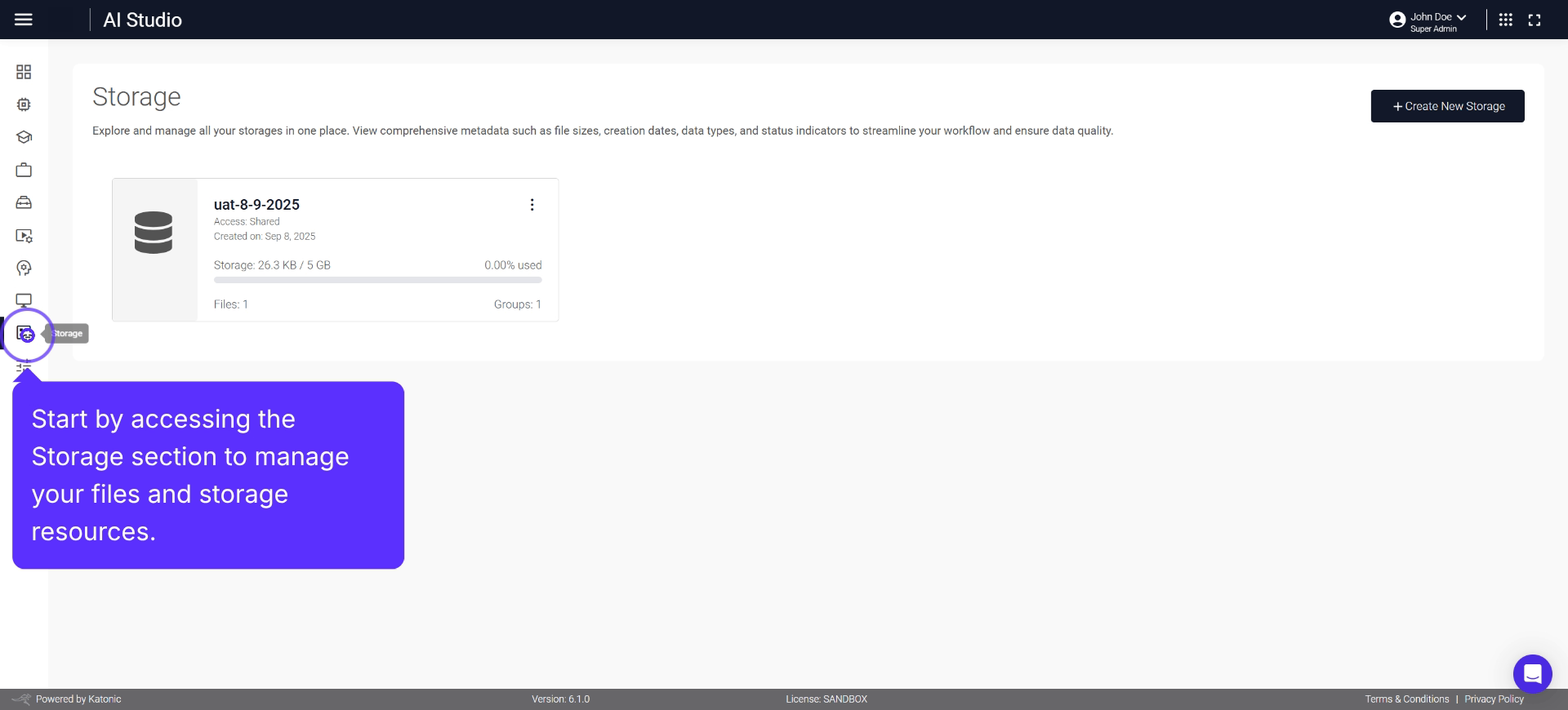Open the briefcase icon in sidebar
The height and width of the screenshot is (710, 1568).
tap(24, 170)
